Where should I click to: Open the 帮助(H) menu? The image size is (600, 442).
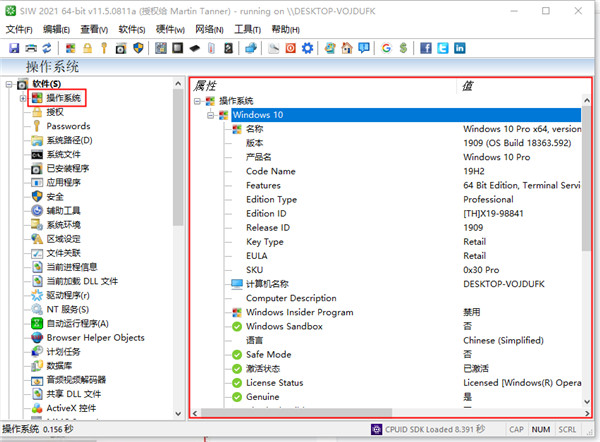coord(285,29)
